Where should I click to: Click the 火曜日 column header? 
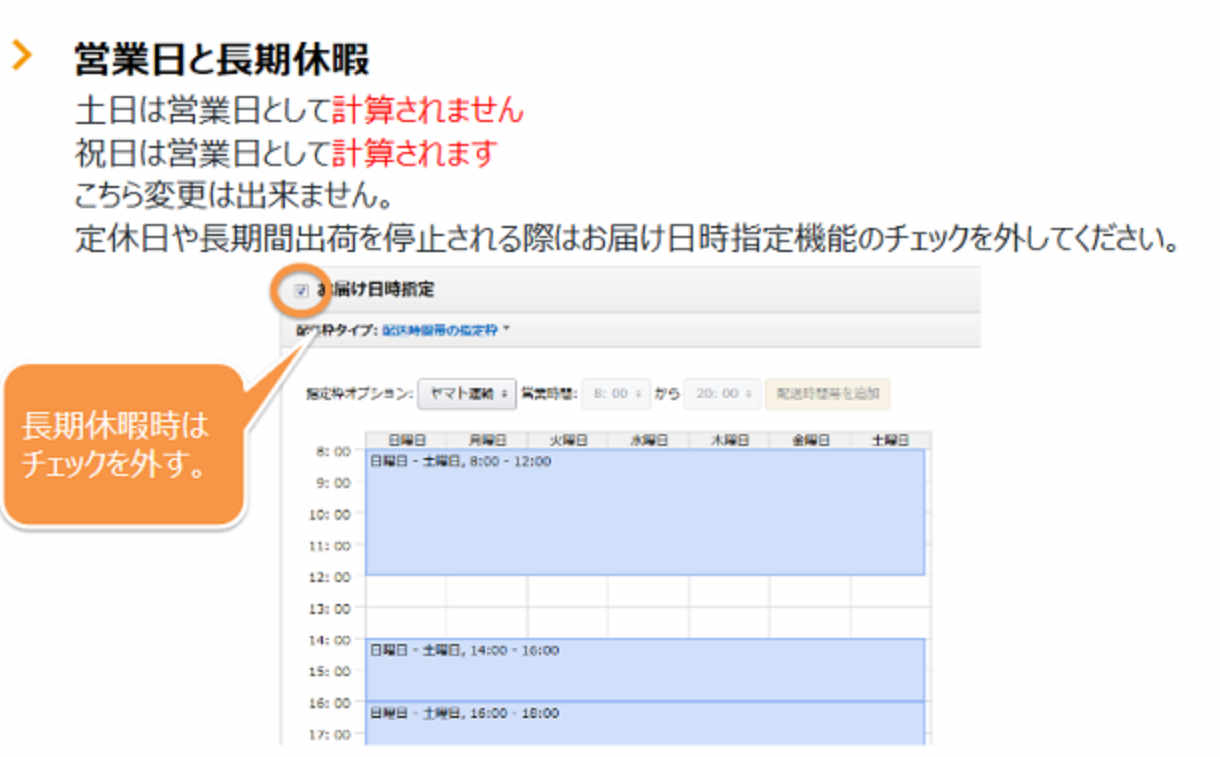567,440
